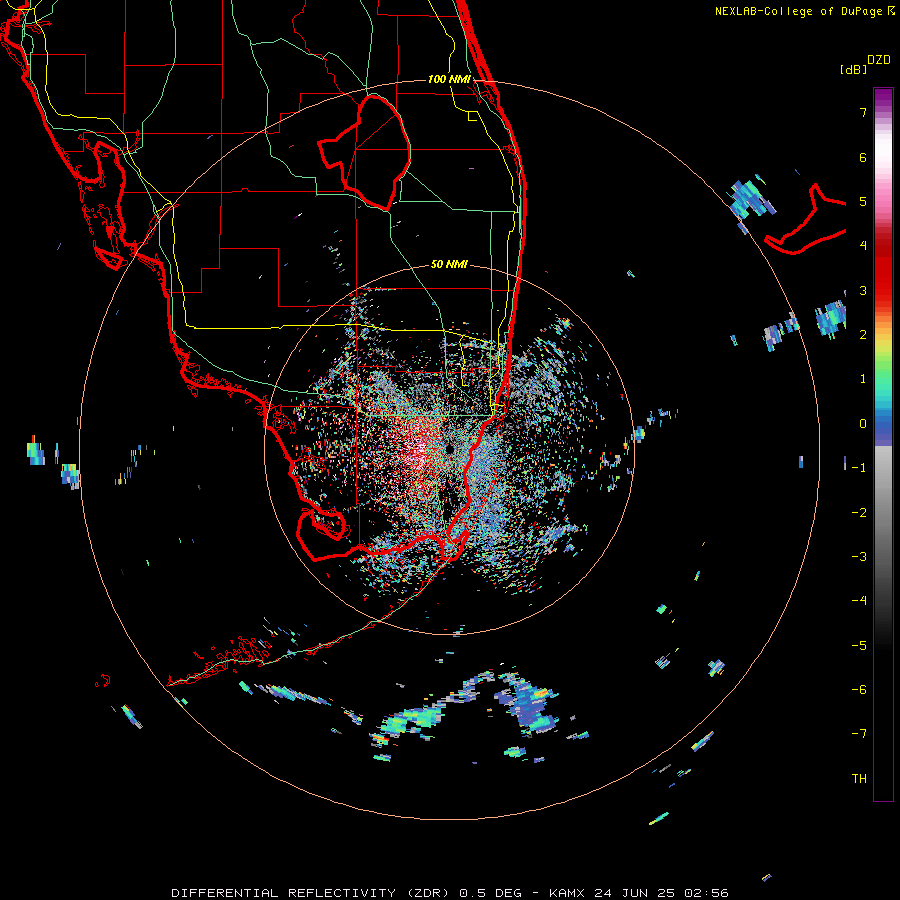Image resolution: width=900 pixels, height=900 pixels.
Task: Click the 6 value on color scale
Action: (863, 157)
